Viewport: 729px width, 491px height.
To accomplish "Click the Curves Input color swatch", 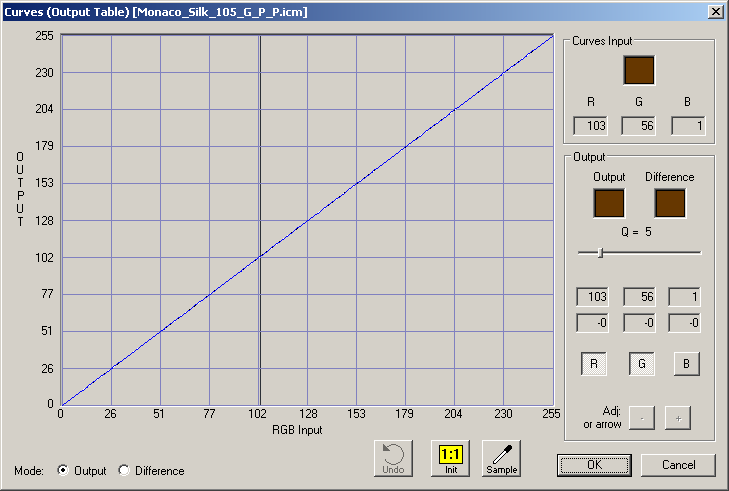I will 639,70.
